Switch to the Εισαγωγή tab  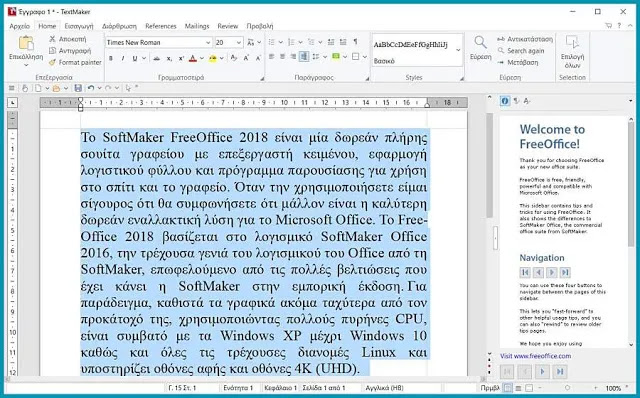[x=79, y=26]
